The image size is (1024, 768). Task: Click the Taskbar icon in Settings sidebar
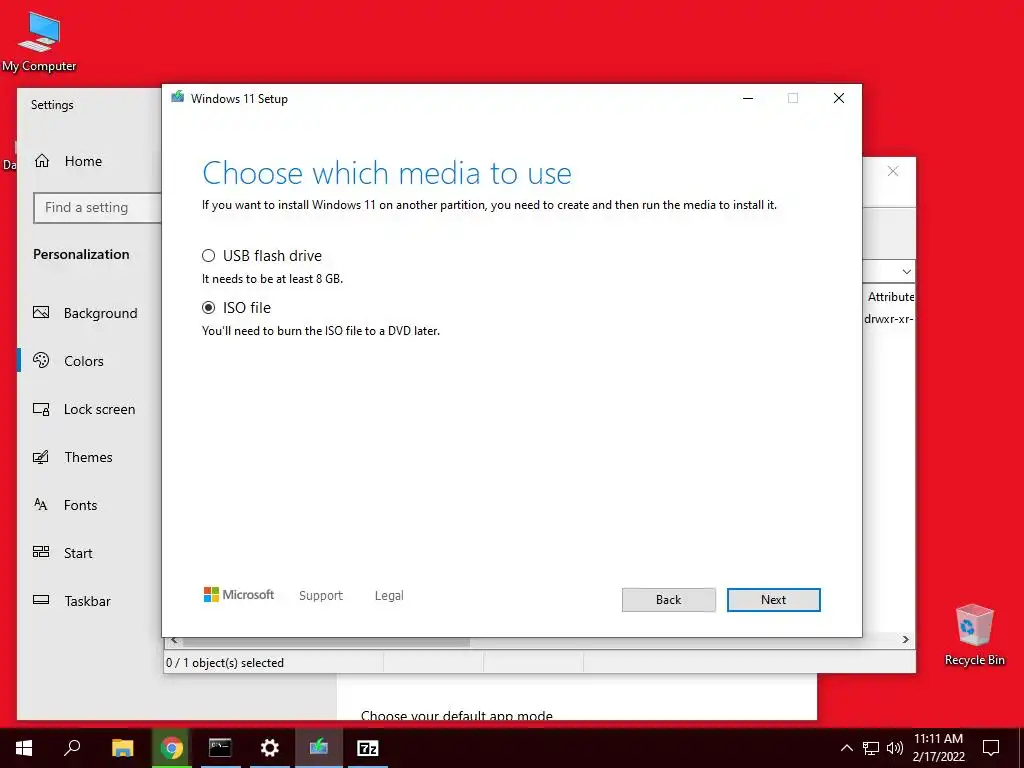[x=41, y=600]
